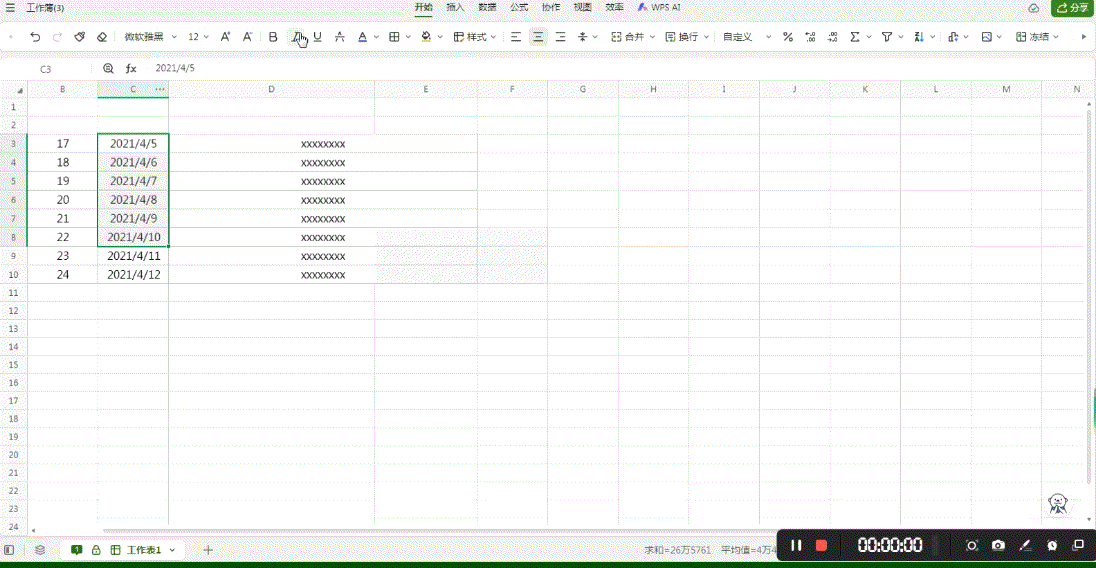The image size is (1096, 568).
Task: Open the font name dropdown 微软雅黑
Action: pos(150,37)
